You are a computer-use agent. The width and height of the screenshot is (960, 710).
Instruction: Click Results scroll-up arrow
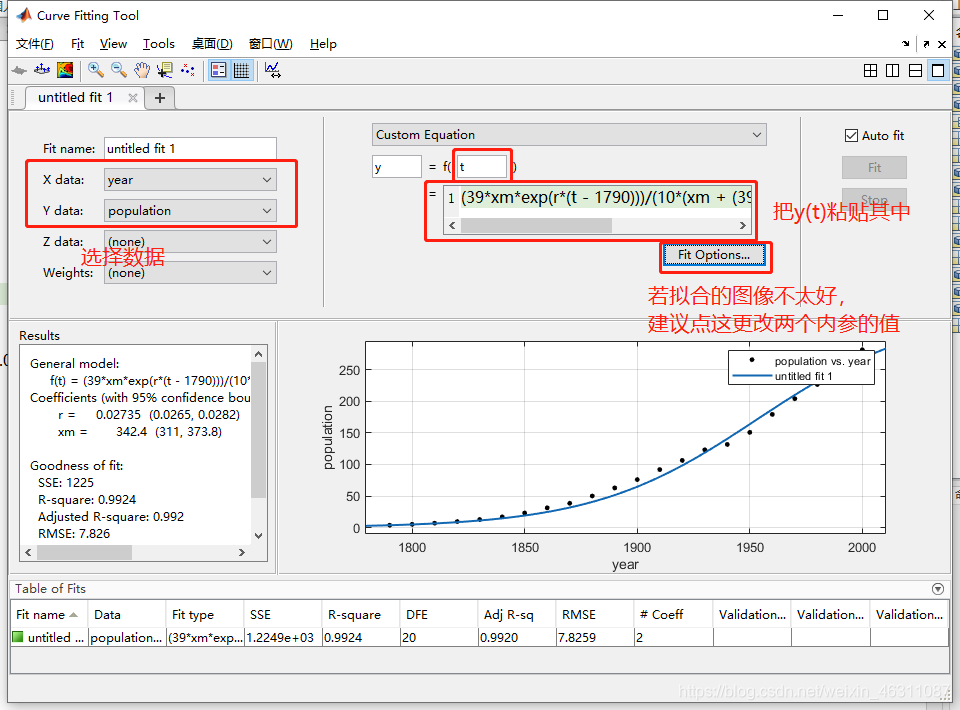(258, 354)
